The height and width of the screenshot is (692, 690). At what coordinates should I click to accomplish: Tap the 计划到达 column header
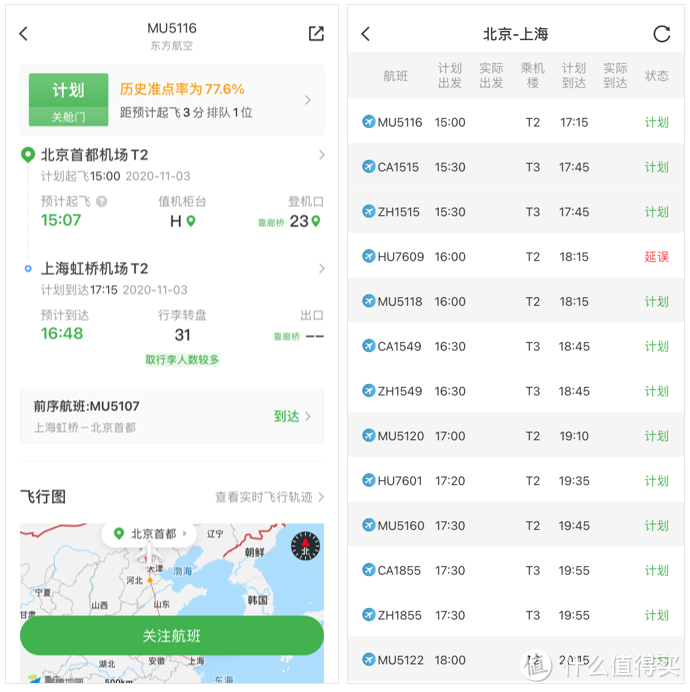tap(574, 75)
